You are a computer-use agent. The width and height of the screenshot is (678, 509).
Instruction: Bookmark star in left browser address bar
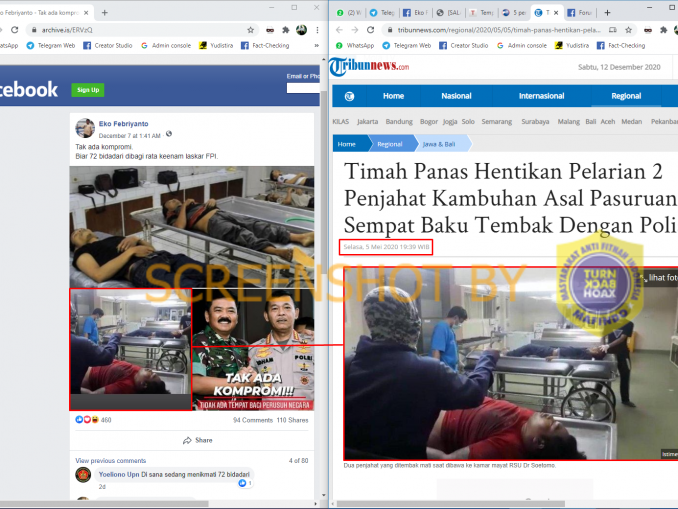tap(250, 30)
